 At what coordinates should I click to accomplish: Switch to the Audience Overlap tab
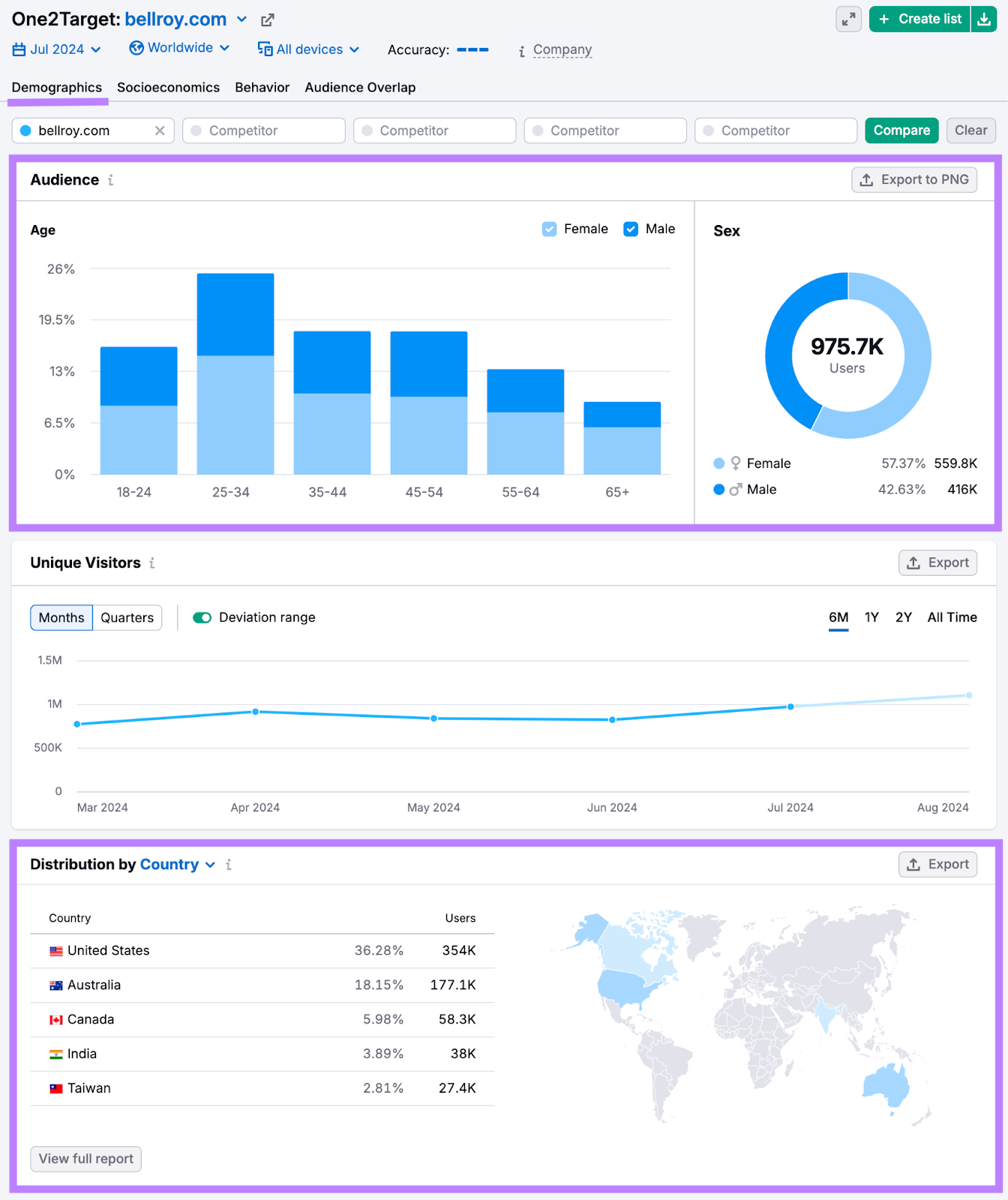click(360, 88)
